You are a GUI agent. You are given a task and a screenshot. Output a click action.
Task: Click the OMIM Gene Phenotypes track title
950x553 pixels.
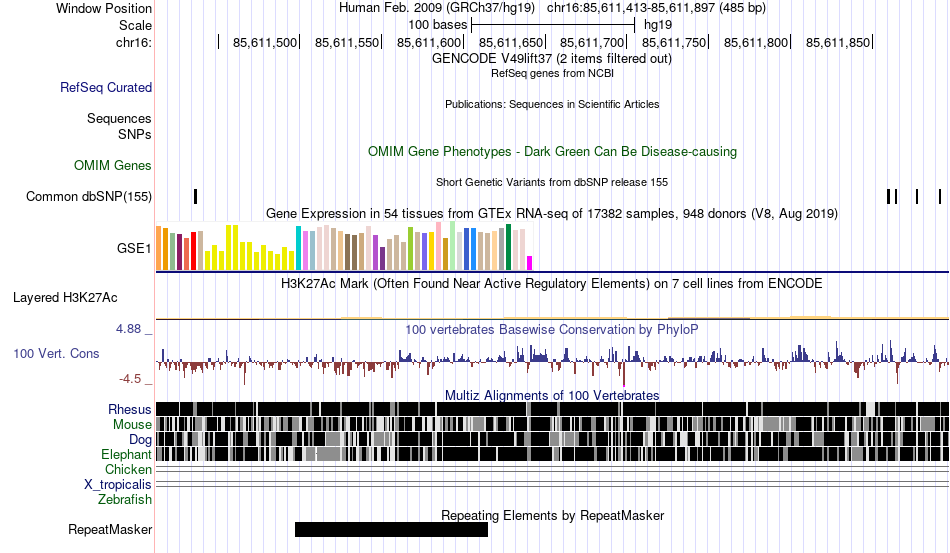[552, 151]
